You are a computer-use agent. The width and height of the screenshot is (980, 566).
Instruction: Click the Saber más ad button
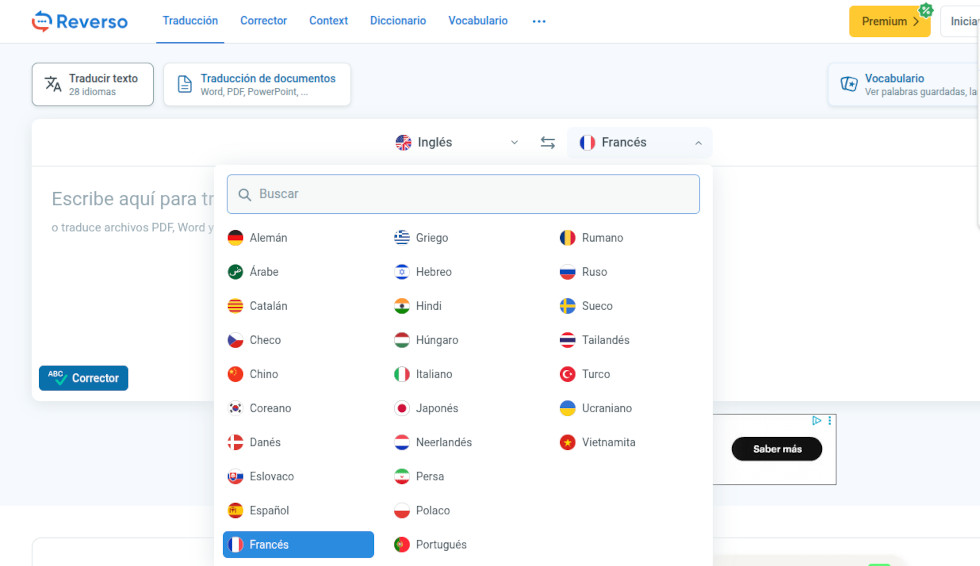(776, 449)
